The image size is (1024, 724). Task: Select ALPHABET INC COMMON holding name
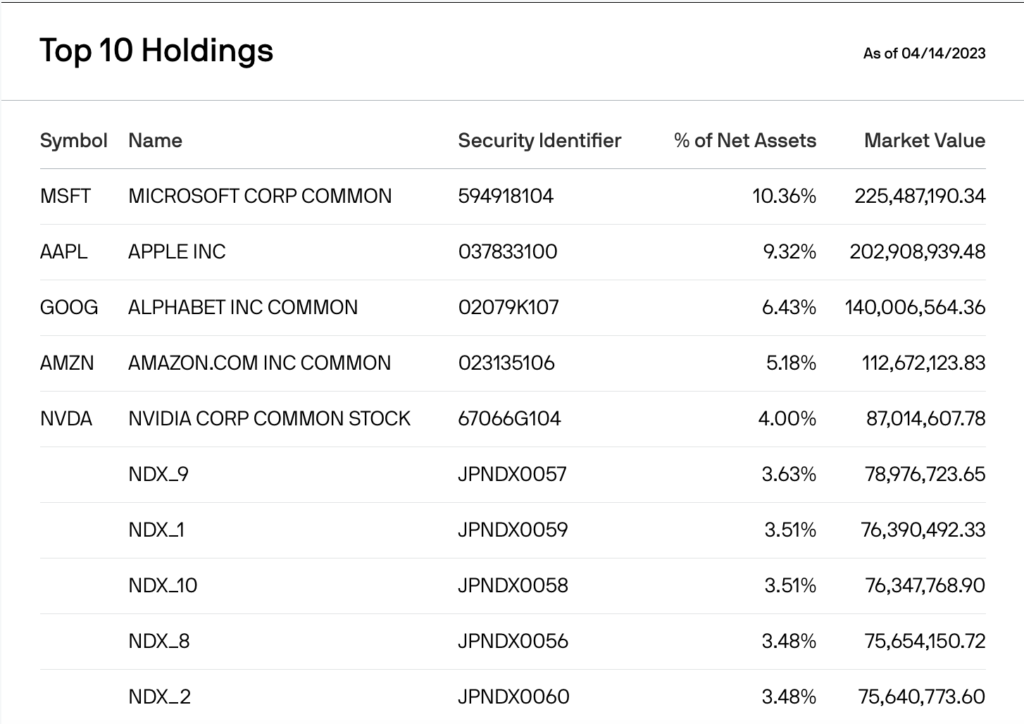243,307
